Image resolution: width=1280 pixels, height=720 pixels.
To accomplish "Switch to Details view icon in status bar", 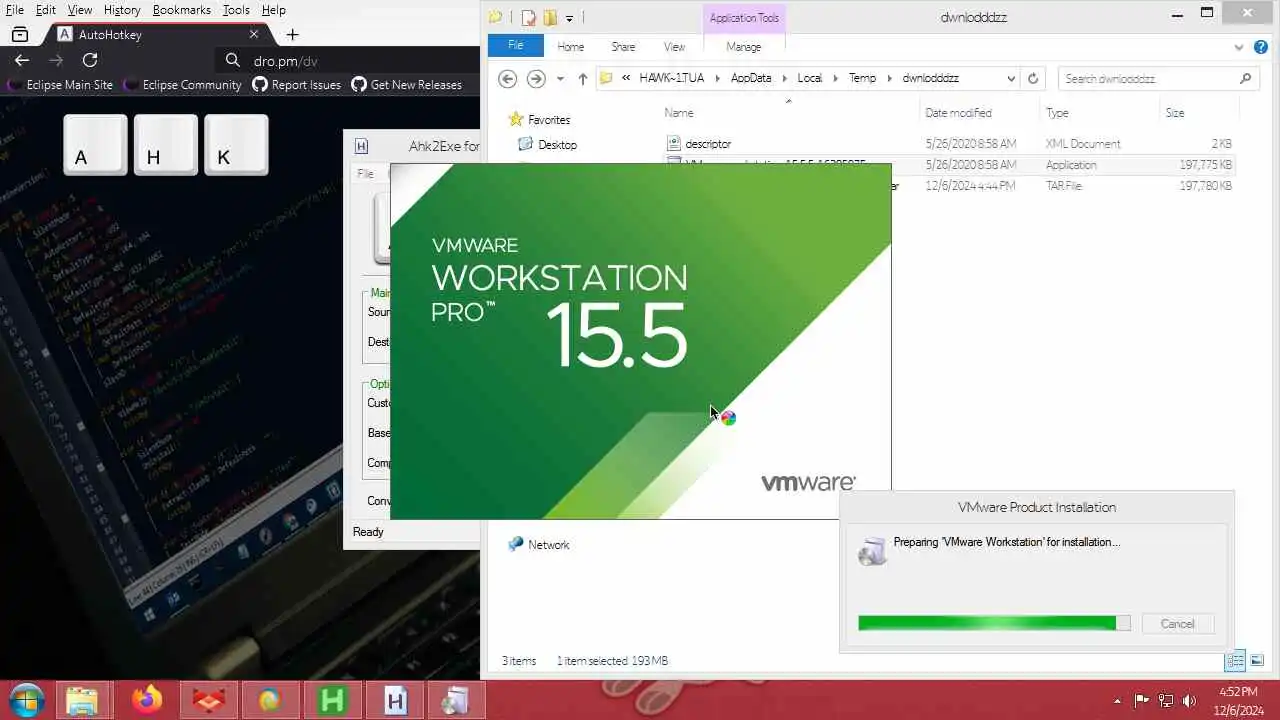I will [x=1235, y=660].
